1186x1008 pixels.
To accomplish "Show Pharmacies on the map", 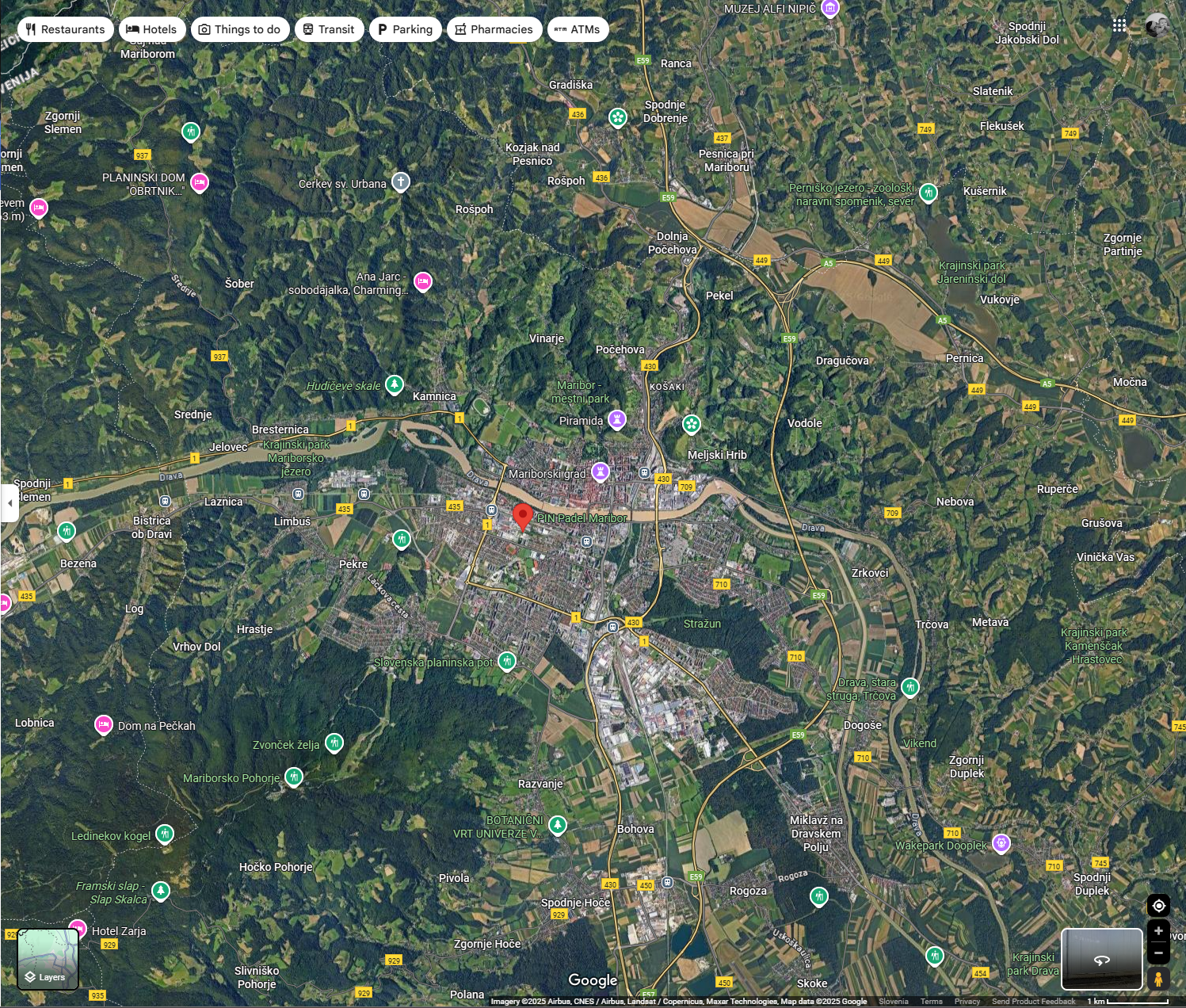I will click(x=494, y=29).
